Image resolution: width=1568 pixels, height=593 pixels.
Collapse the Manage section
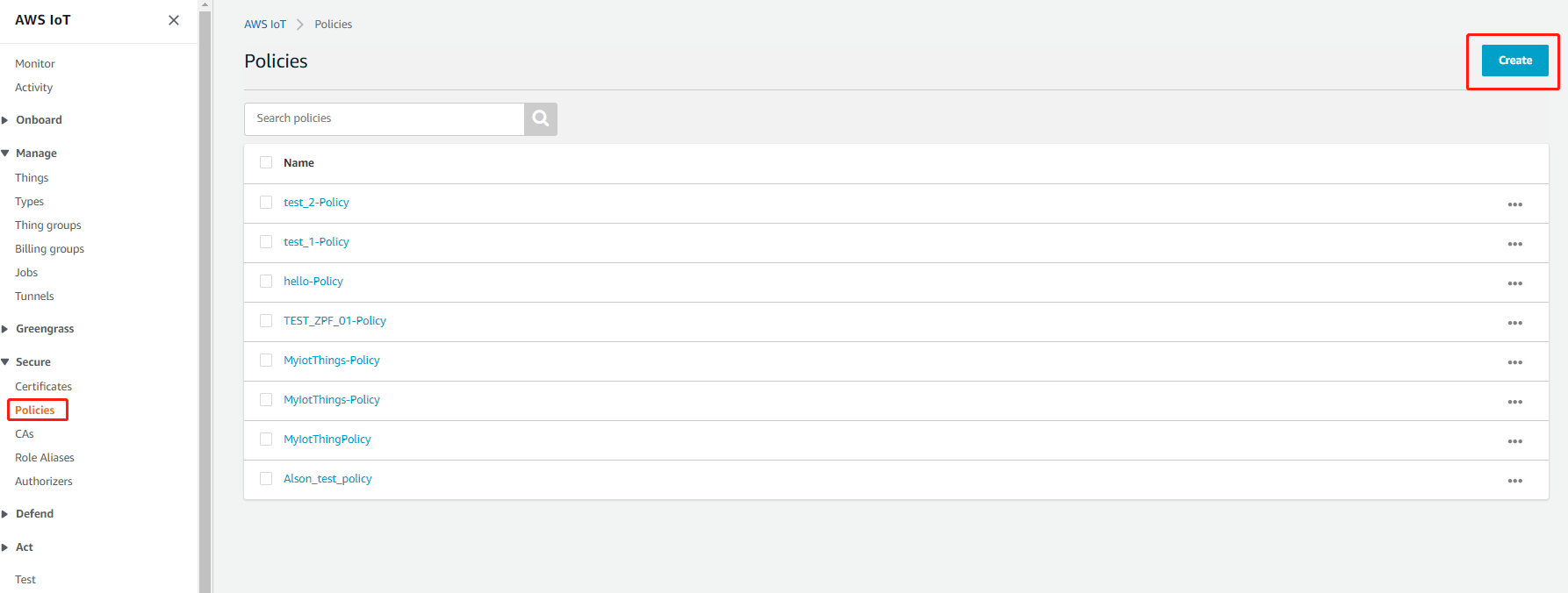point(36,154)
